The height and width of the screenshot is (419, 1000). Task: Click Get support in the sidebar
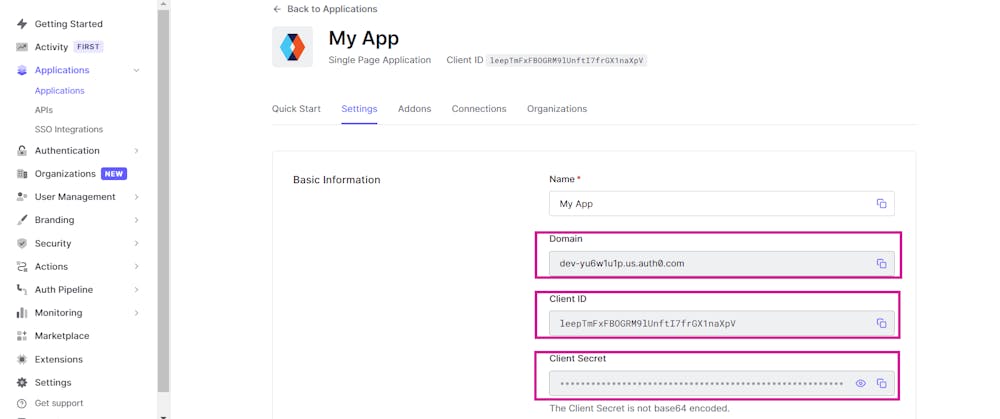59,403
